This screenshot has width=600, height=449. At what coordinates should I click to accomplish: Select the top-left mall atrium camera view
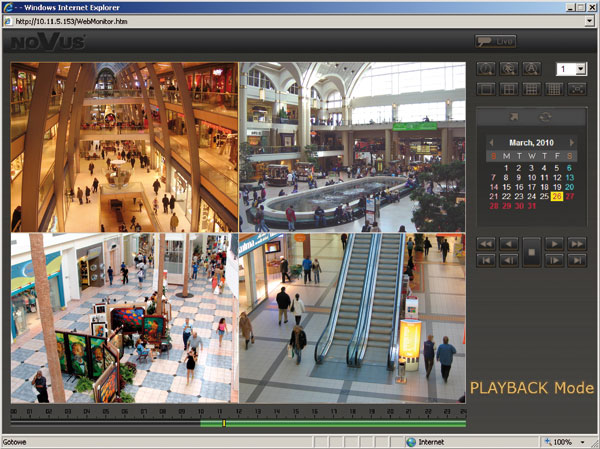pos(124,147)
